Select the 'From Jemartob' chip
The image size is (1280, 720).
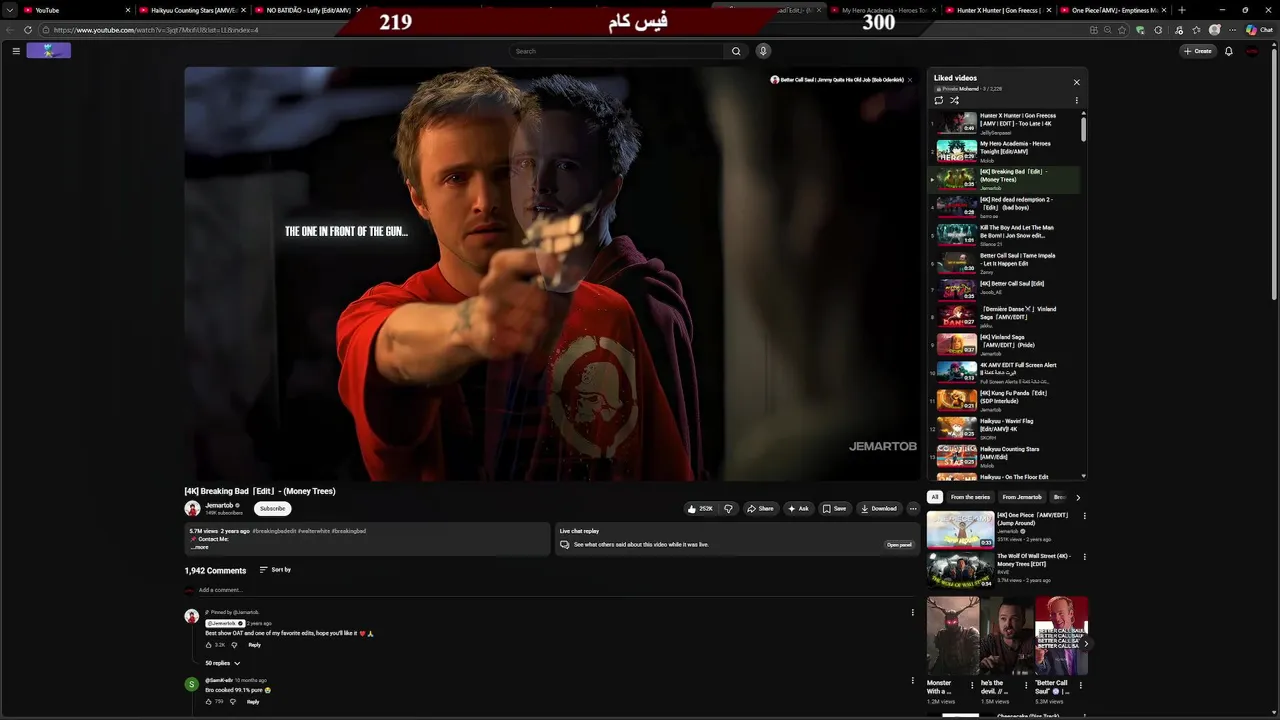point(1022,497)
